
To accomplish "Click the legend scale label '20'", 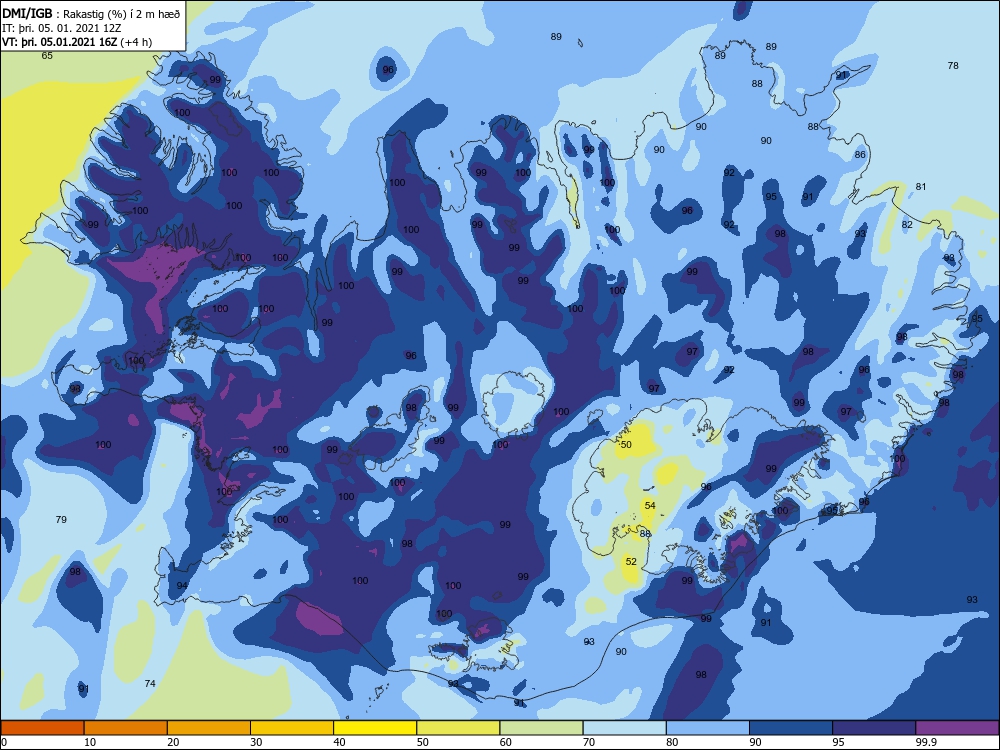I will tap(173, 742).
